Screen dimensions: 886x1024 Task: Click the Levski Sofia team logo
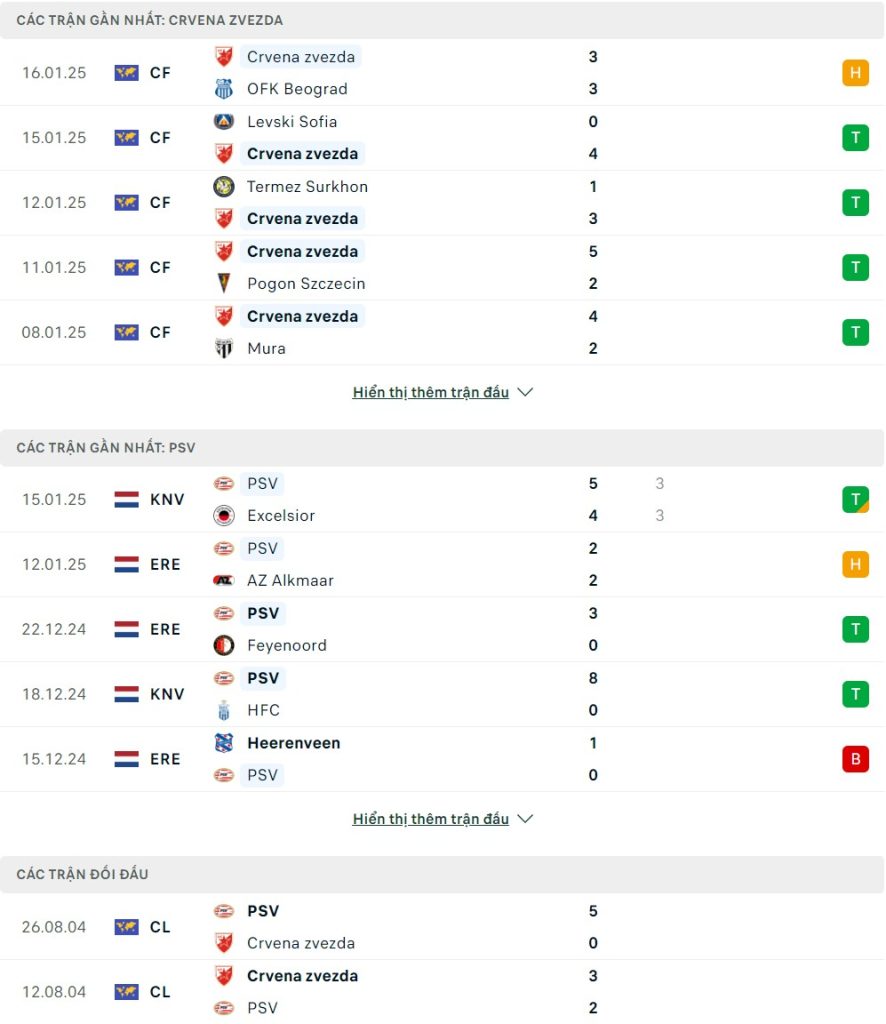click(224, 121)
